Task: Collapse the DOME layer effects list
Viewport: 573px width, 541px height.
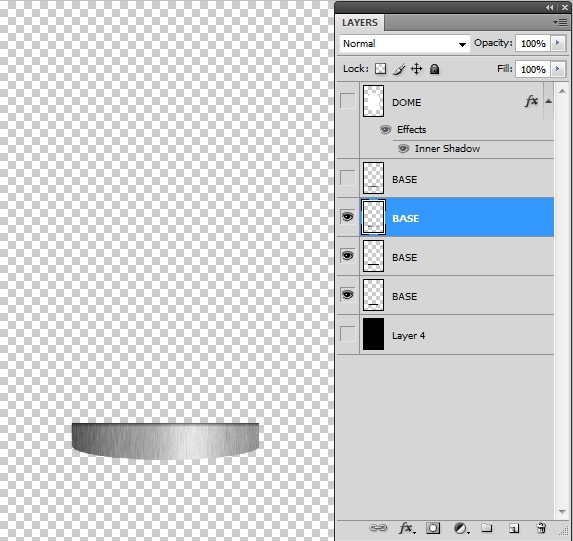Action: click(x=549, y=101)
